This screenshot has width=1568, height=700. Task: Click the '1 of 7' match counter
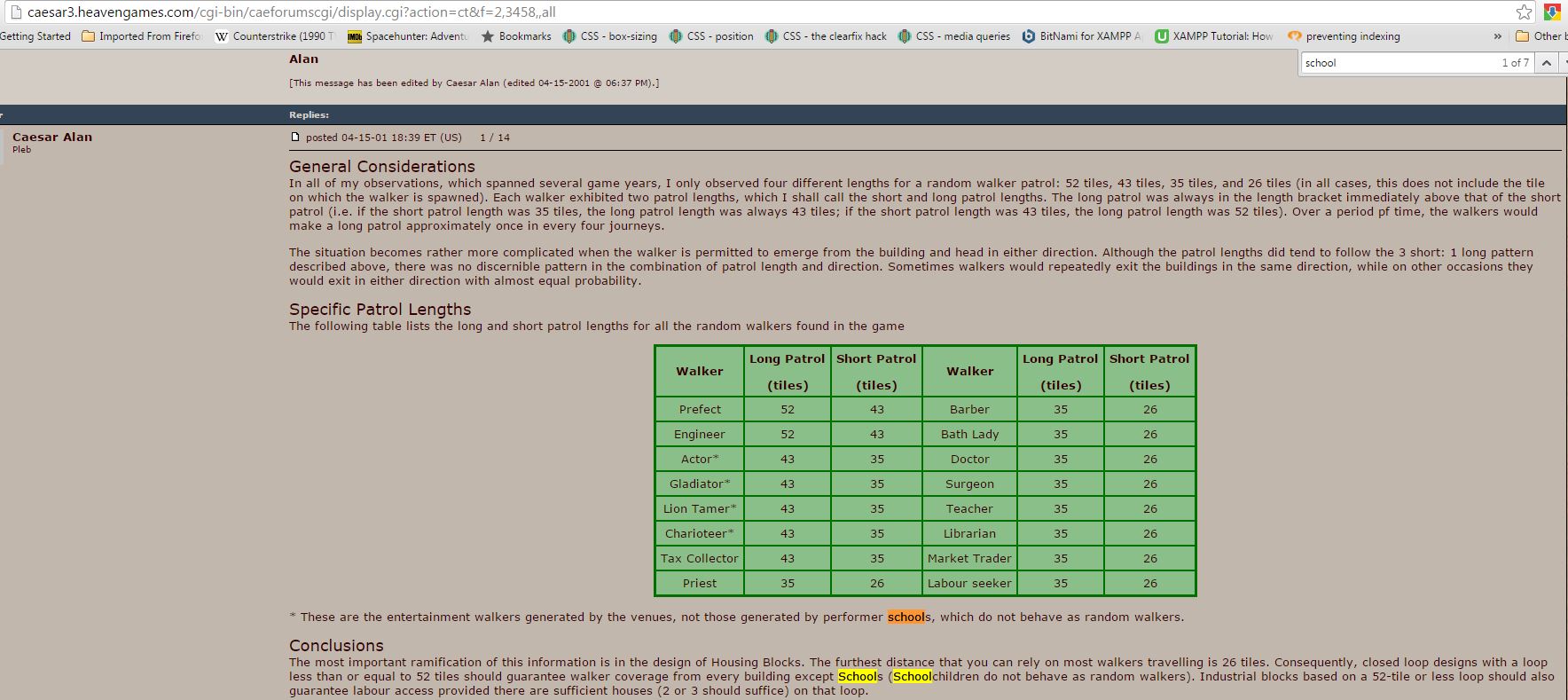[1515, 63]
